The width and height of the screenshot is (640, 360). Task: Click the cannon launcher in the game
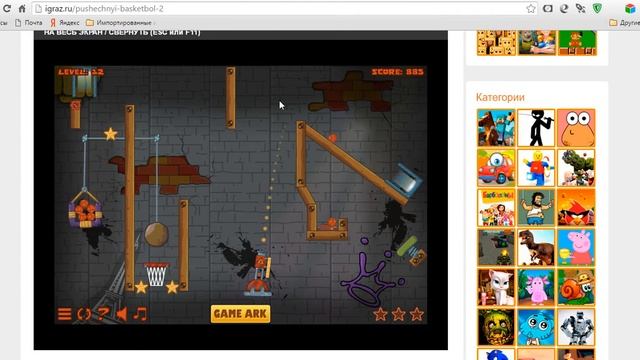pyautogui.click(x=258, y=275)
